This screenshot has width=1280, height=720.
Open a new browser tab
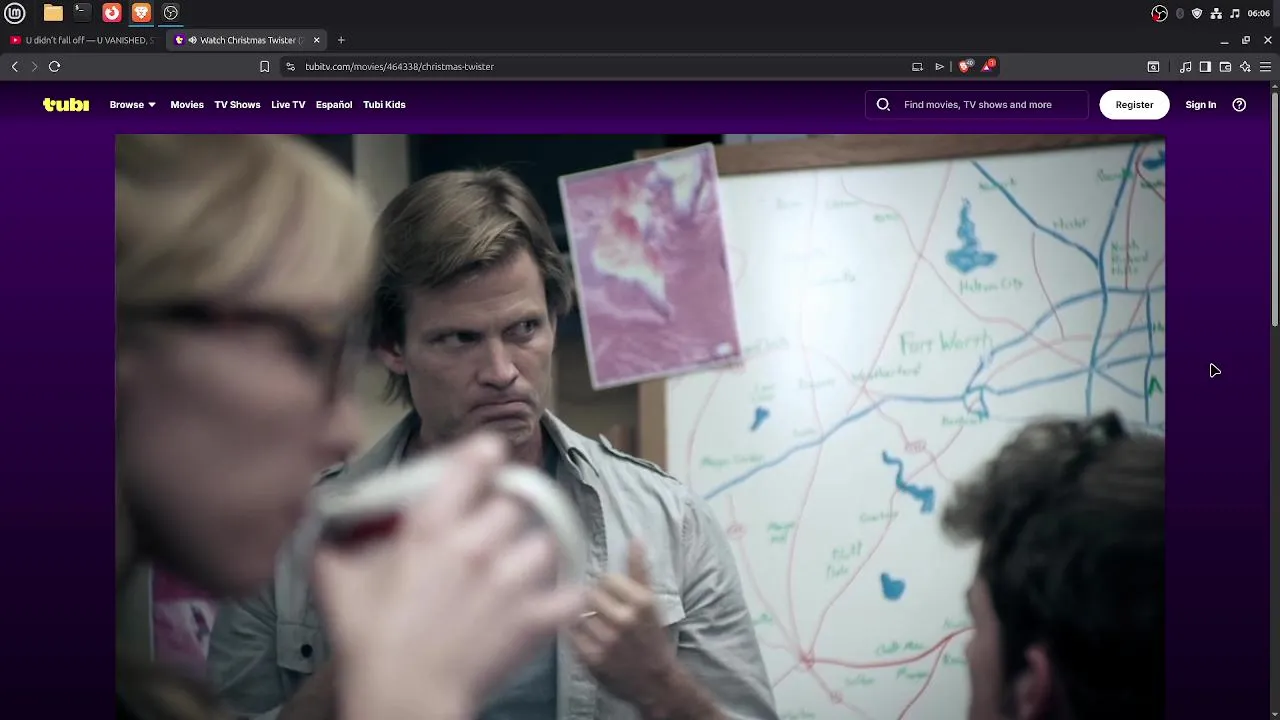click(341, 40)
